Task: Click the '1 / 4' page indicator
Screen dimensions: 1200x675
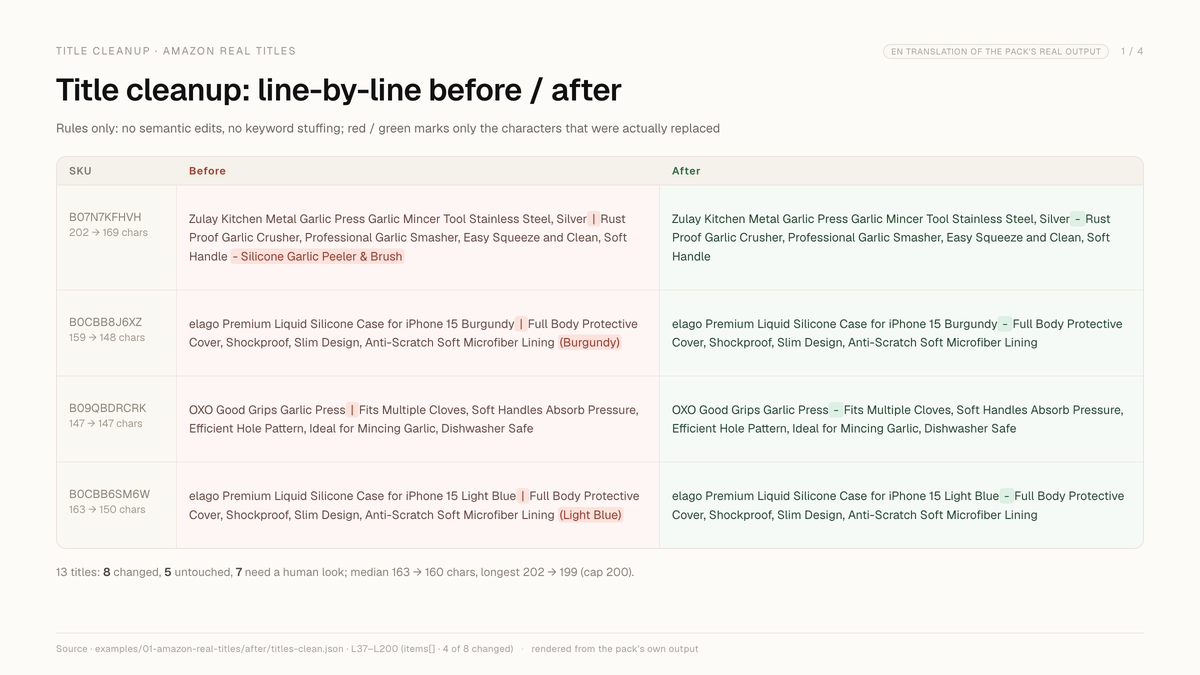Action: (1132, 51)
